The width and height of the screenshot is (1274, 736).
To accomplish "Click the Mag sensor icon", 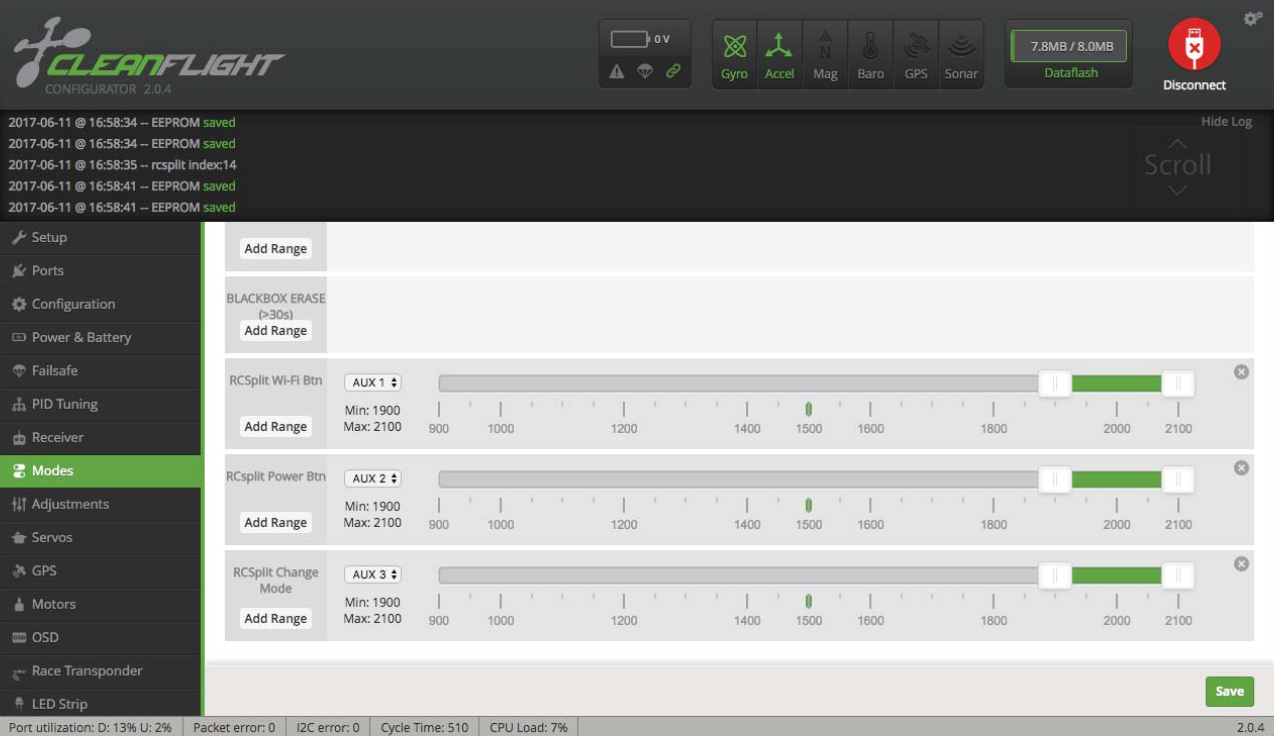I will pos(825,55).
